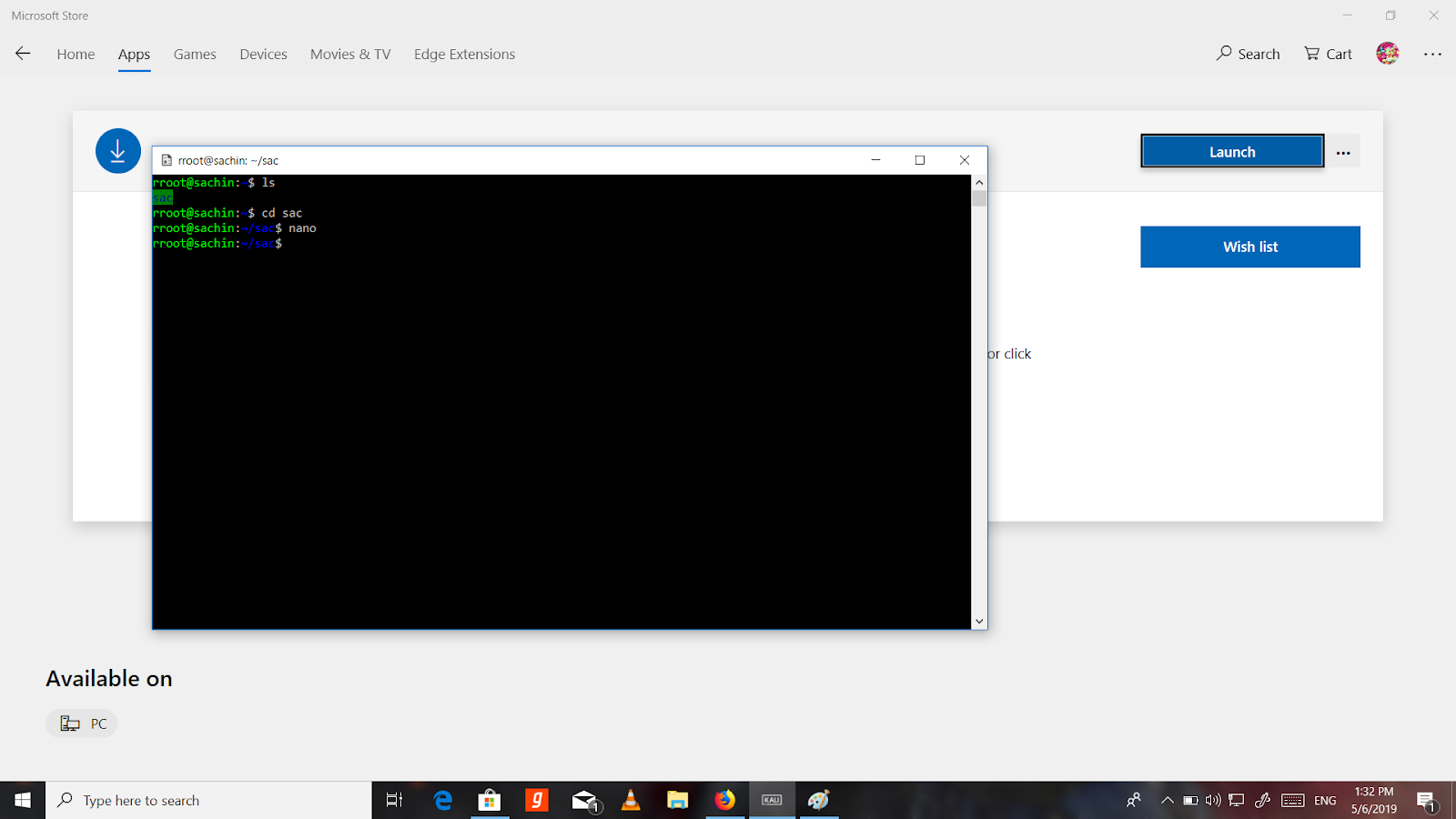The width and height of the screenshot is (1456, 819).
Task: Launch the installed app
Action: [x=1231, y=151]
